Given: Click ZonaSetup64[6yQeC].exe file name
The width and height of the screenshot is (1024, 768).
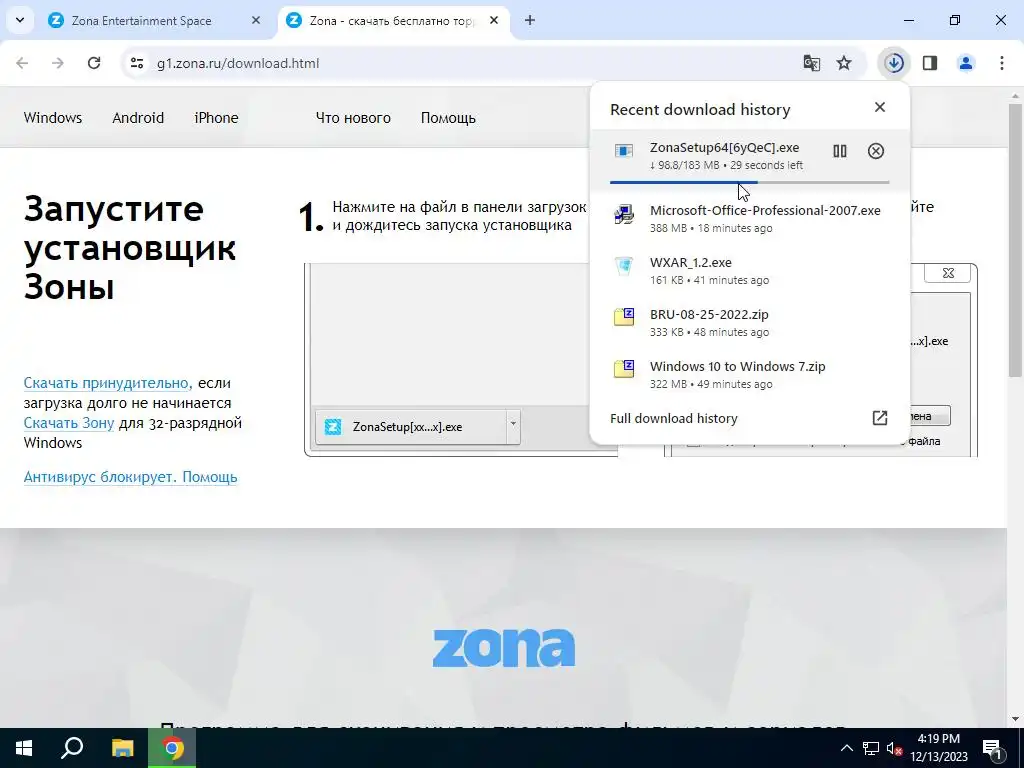Looking at the screenshot, I should click(x=724, y=148).
